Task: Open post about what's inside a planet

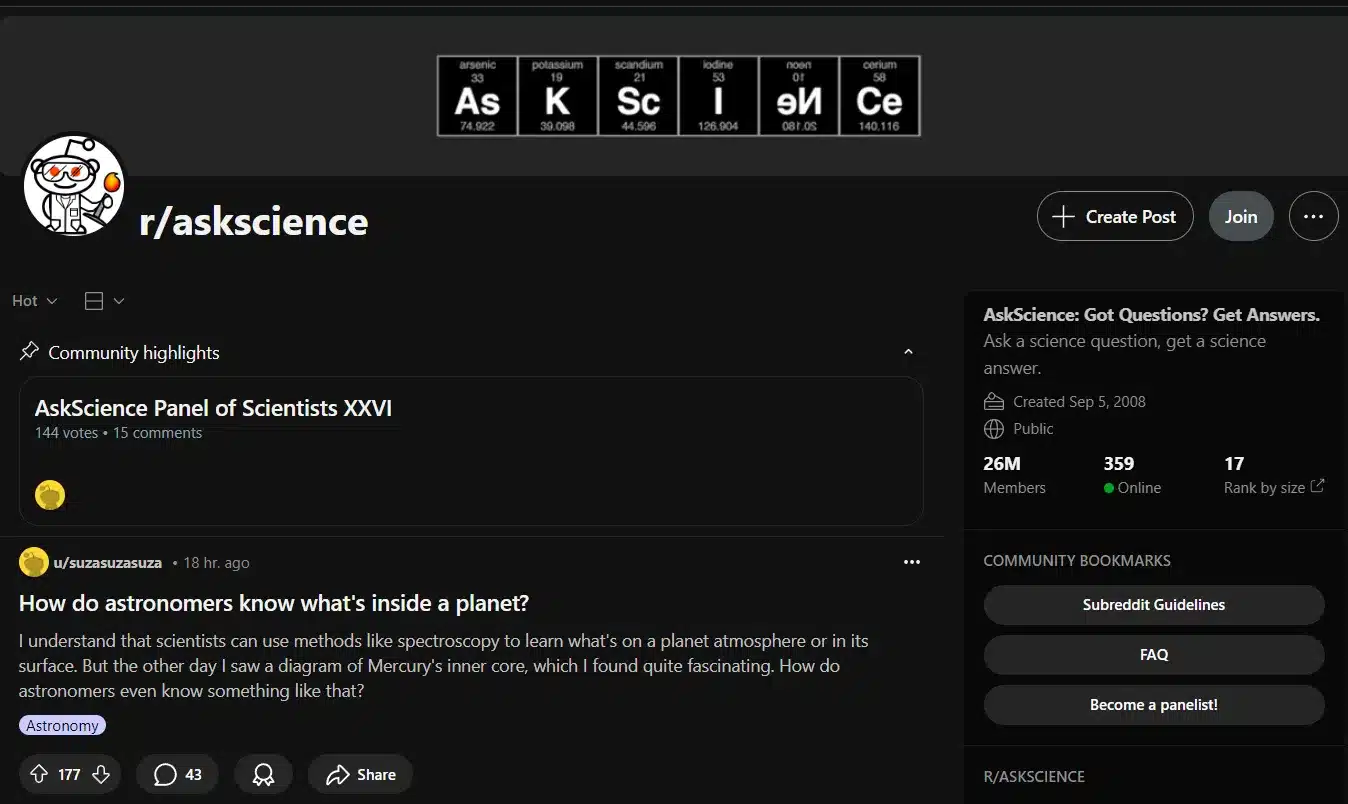Action: tap(274, 603)
